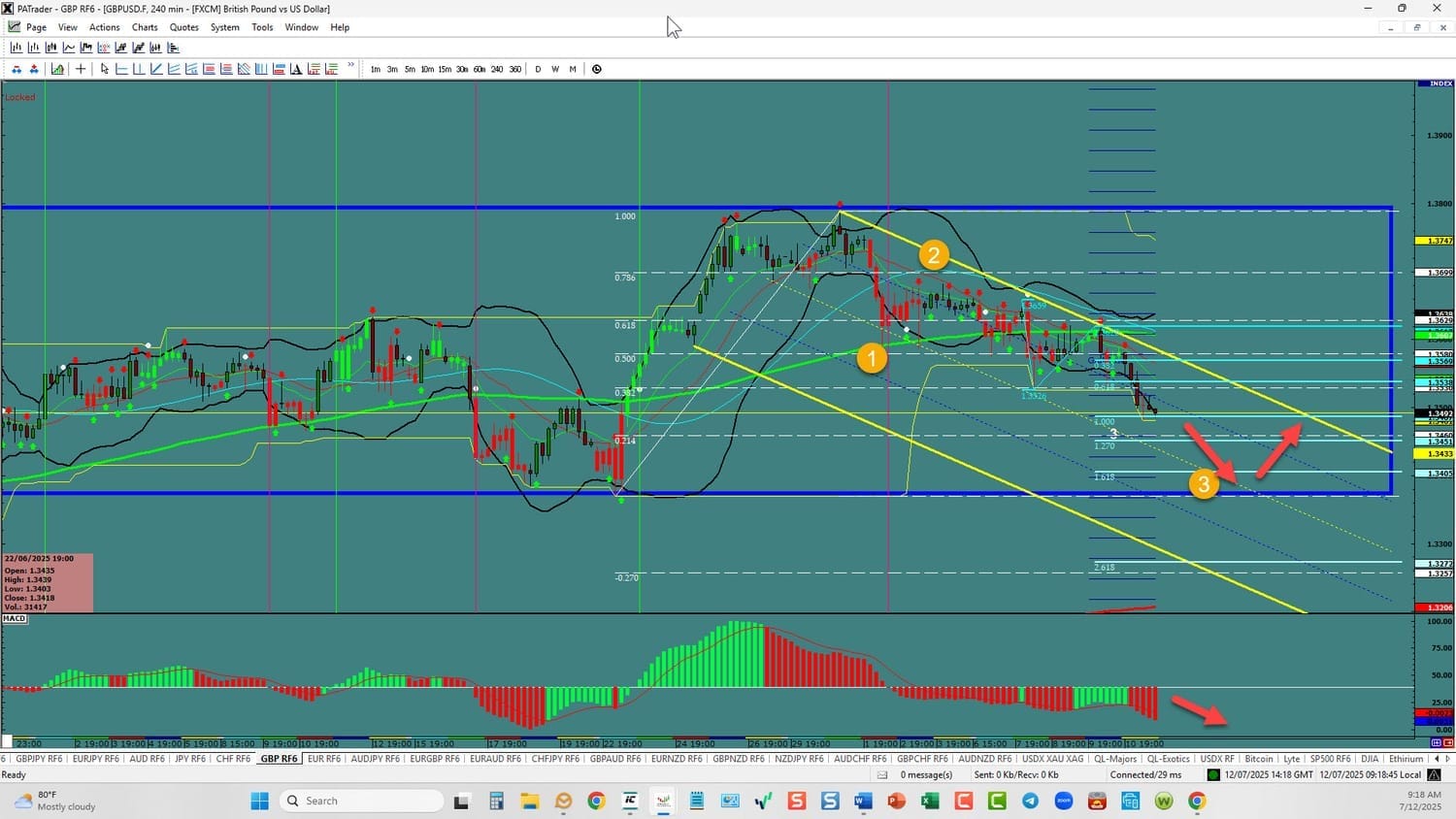
Task: Open the Actions menu
Action: (105, 27)
